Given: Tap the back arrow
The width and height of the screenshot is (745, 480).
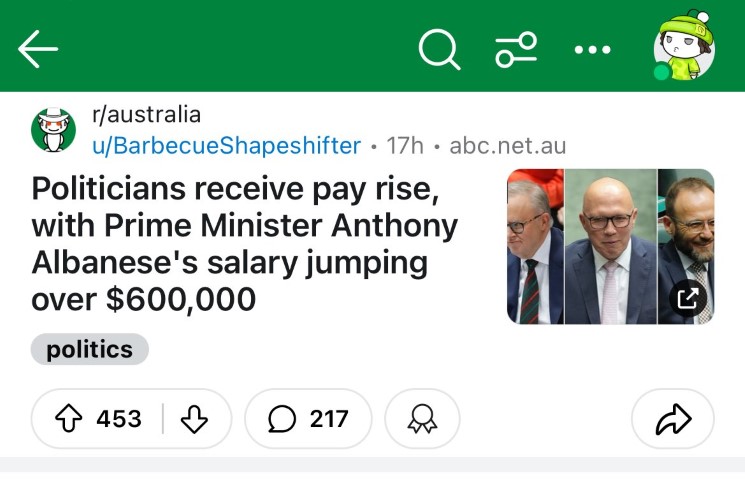Looking at the screenshot, I should click(38, 48).
